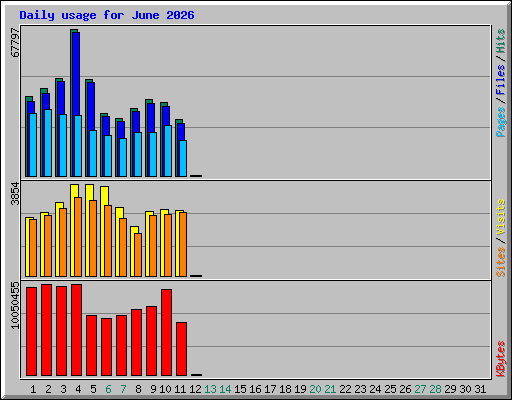Click the "67797" axis value
This screenshot has height=400, width=512.
(15, 42)
